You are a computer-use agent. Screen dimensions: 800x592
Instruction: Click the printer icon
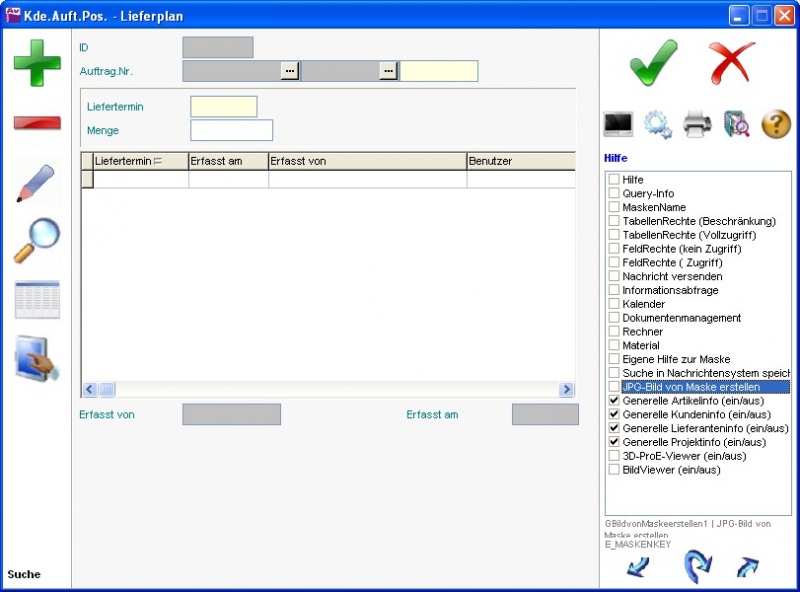(697, 124)
